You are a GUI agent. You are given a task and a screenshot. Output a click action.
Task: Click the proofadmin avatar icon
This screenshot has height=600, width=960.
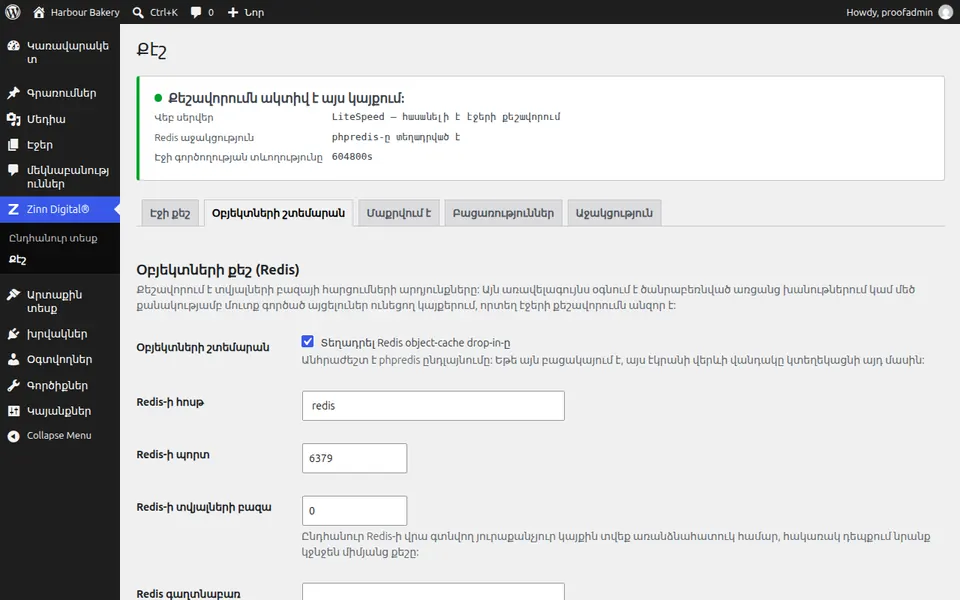pyautogui.click(x=946, y=12)
